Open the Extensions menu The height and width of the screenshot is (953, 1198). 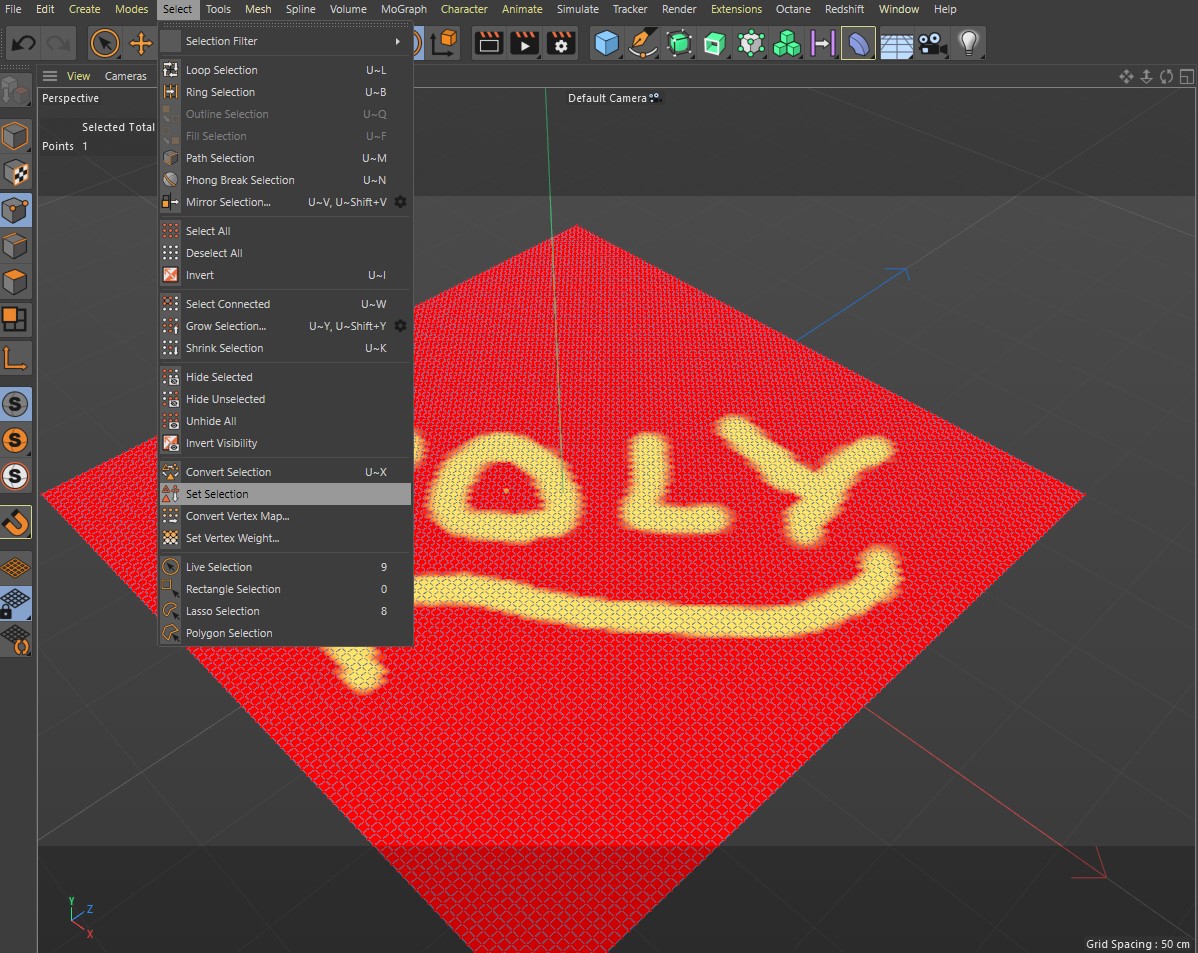(x=736, y=9)
